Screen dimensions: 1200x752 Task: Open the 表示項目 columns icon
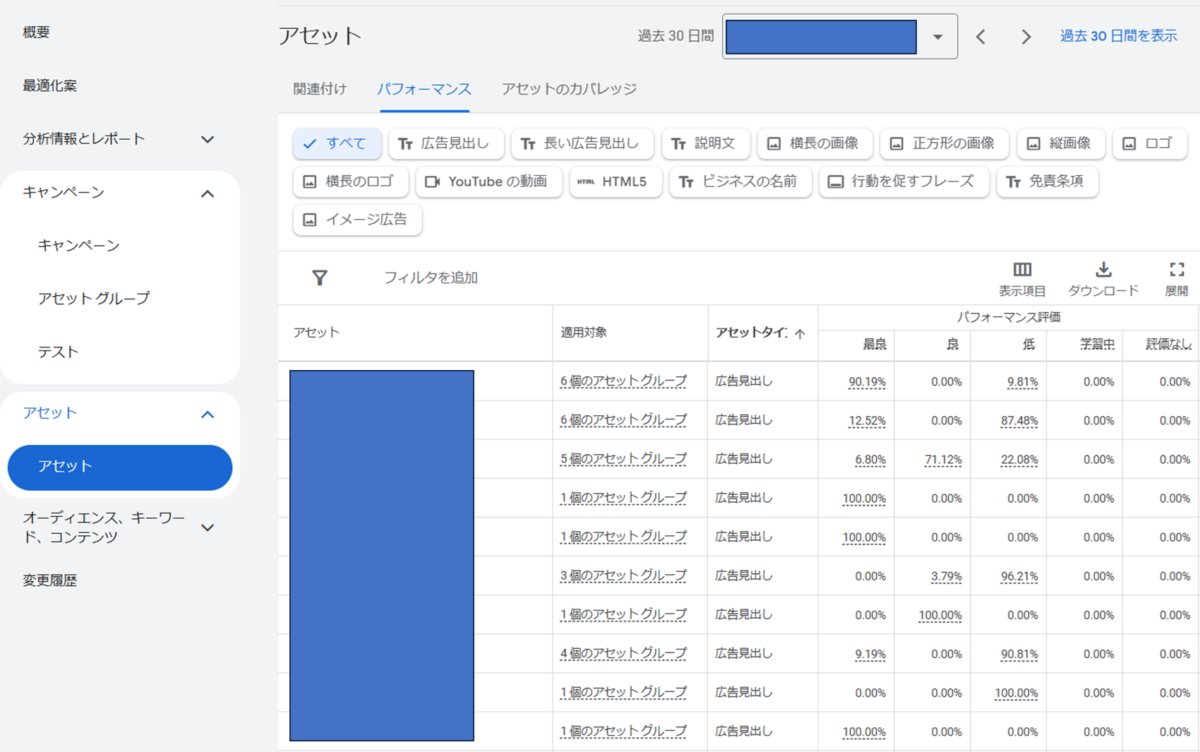[1022, 270]
